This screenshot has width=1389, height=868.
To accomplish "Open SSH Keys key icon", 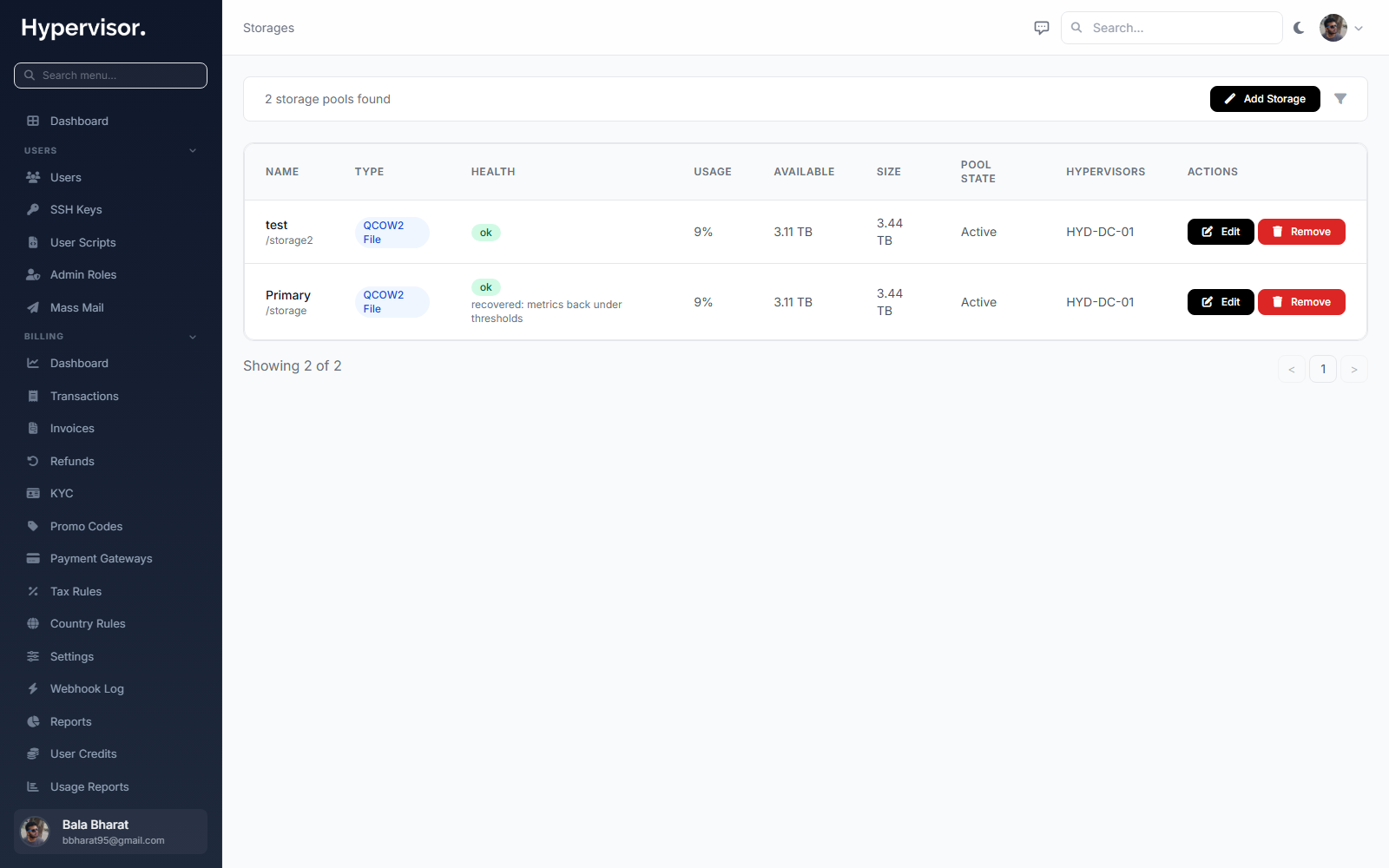I will (x=33, y=209).
